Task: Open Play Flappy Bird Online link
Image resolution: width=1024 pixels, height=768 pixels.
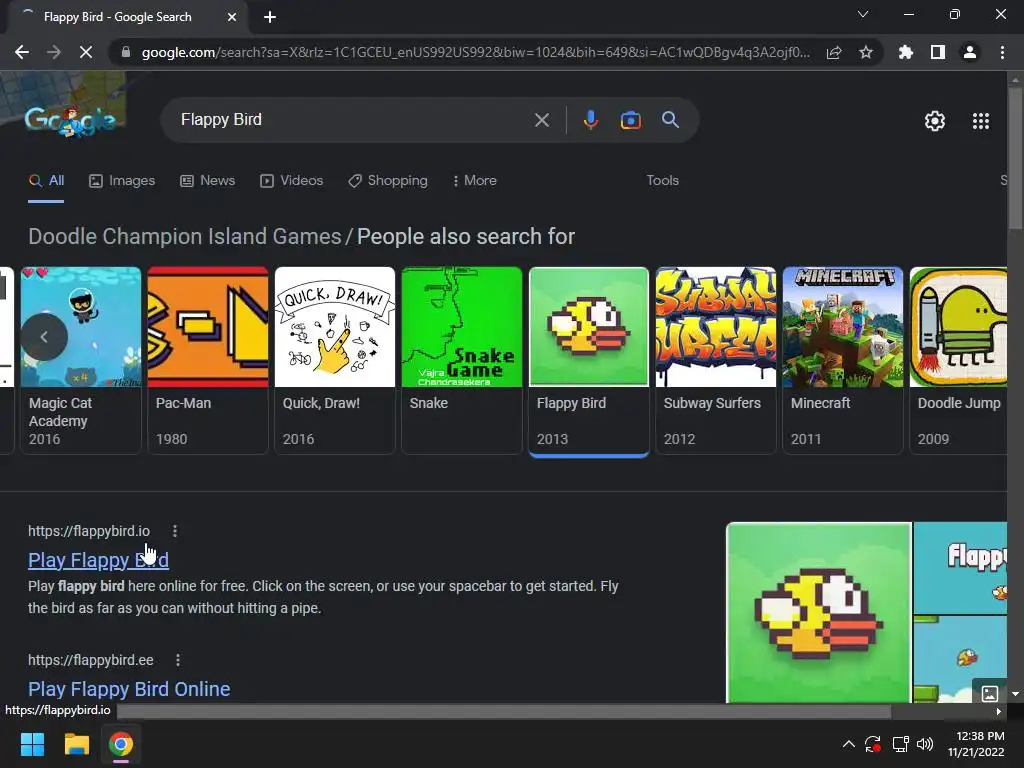Action: pos(129,689)
